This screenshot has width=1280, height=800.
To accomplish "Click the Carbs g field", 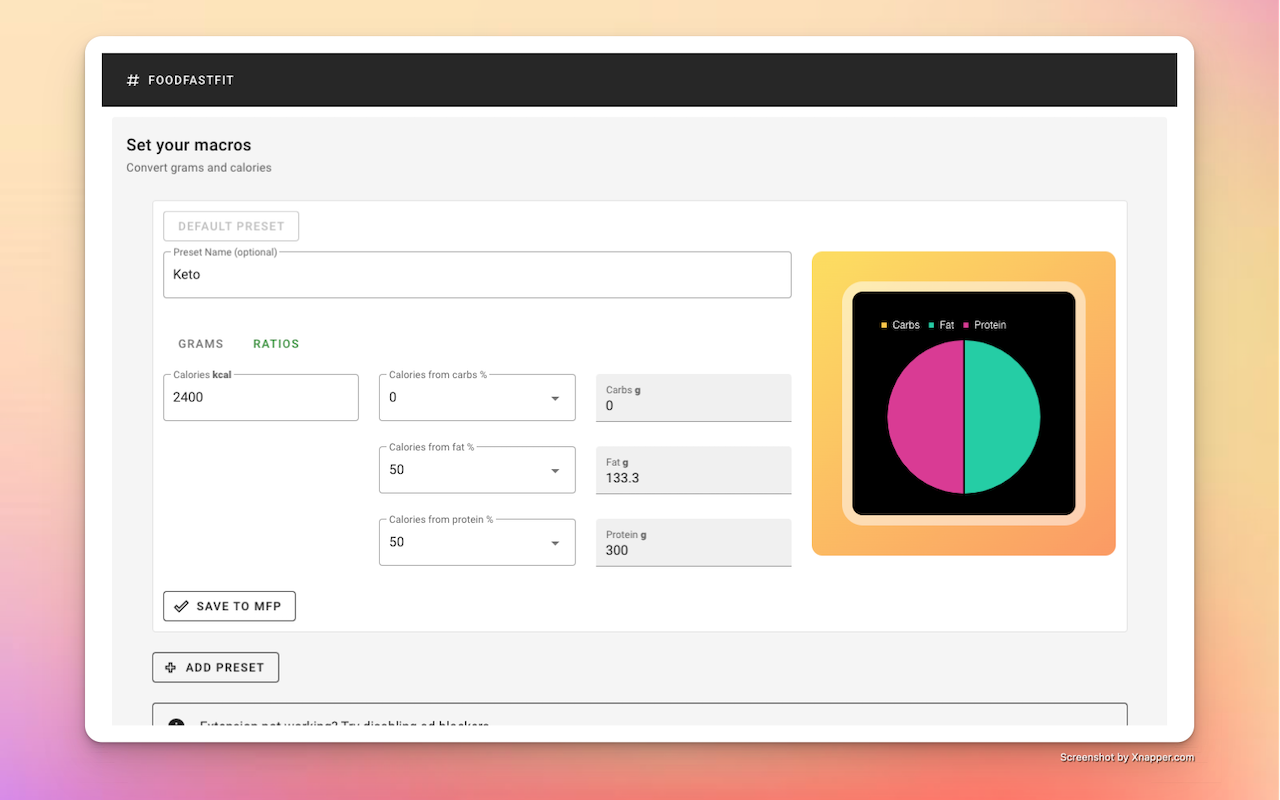I will (x=693, y=398).
